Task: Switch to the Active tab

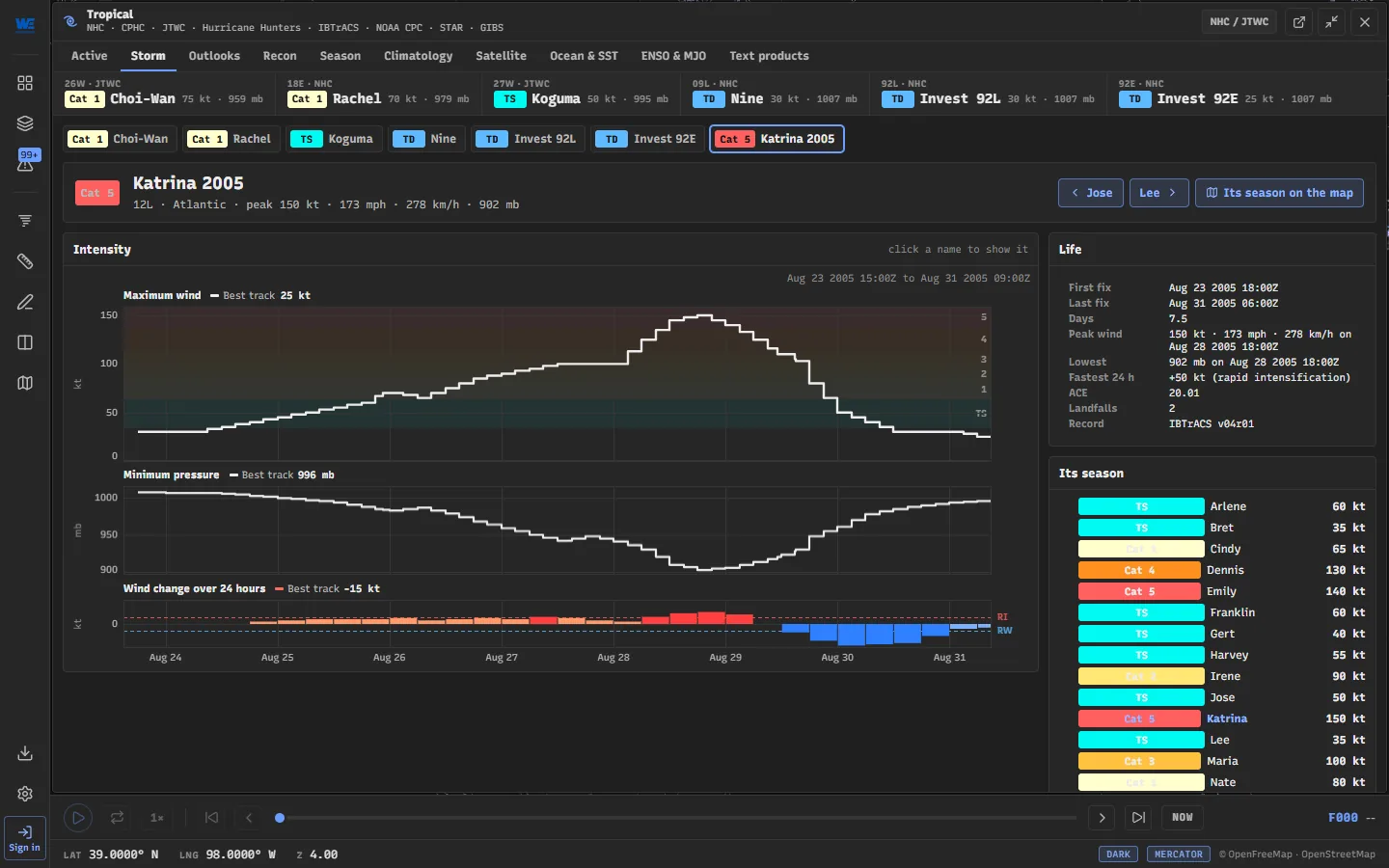Action: pos(90,56)
